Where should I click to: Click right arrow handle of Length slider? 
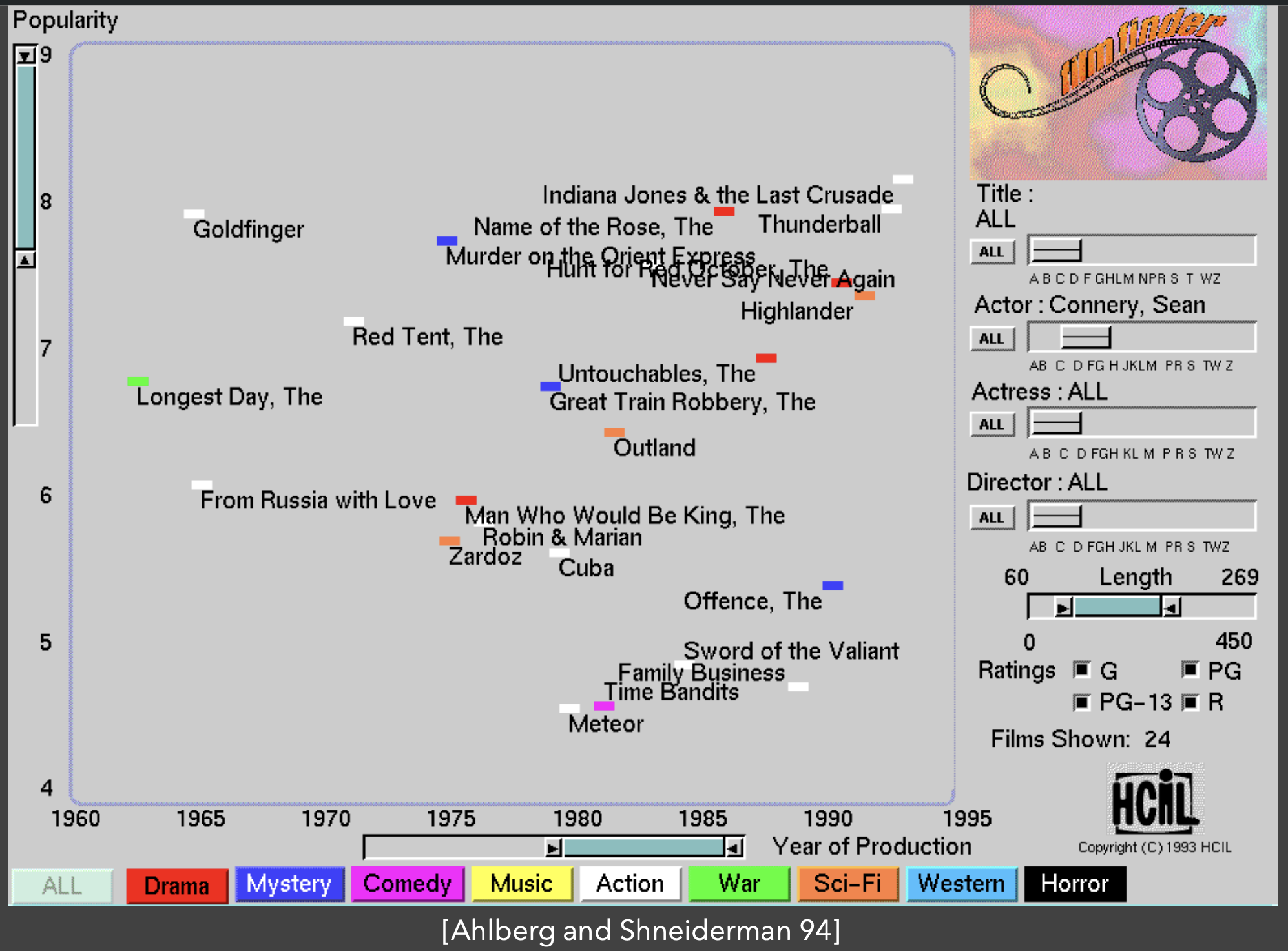click(x=1172, y=607)
